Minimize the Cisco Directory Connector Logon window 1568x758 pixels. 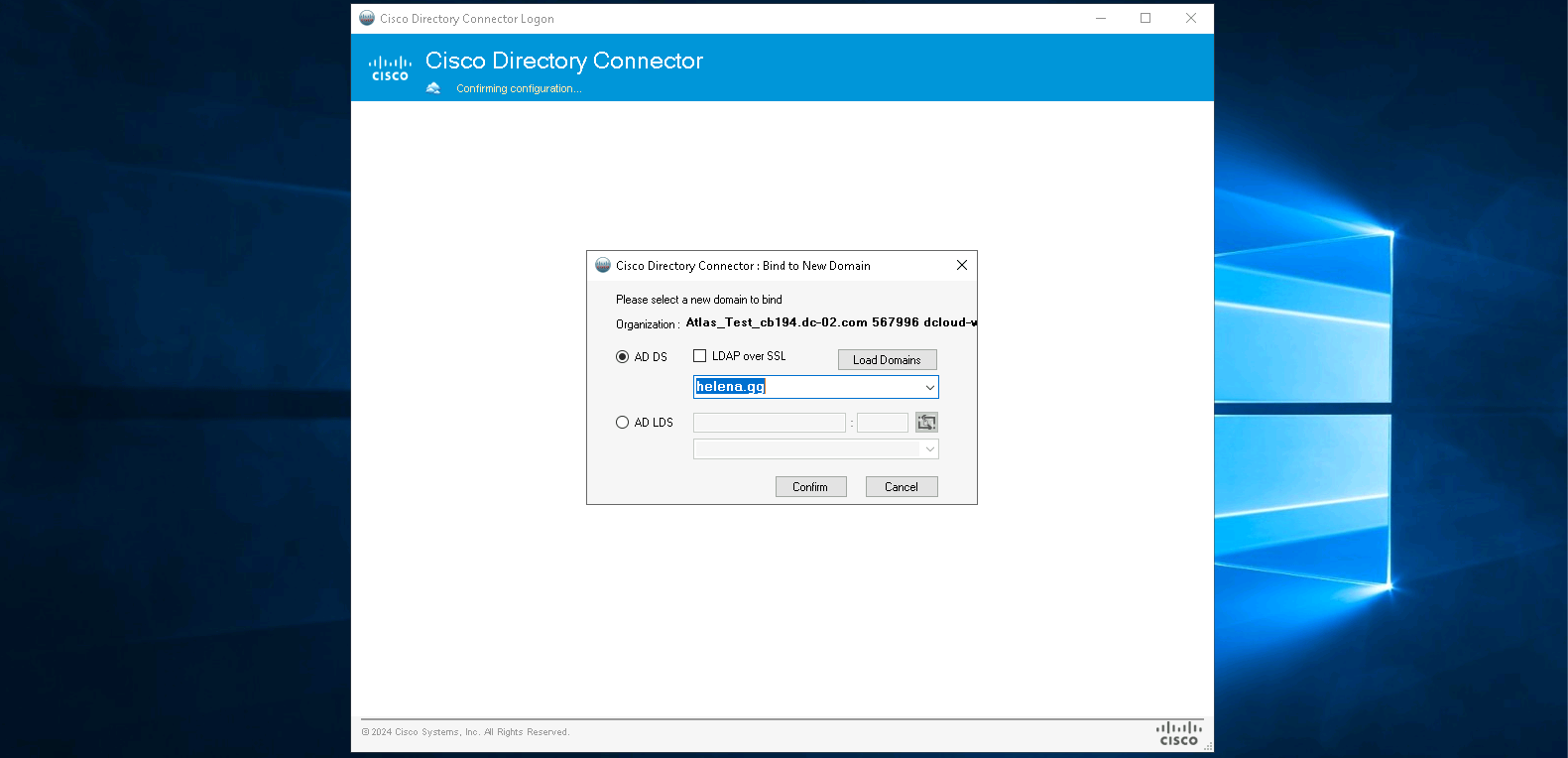pyautogui.click(x=1101, y=18)
